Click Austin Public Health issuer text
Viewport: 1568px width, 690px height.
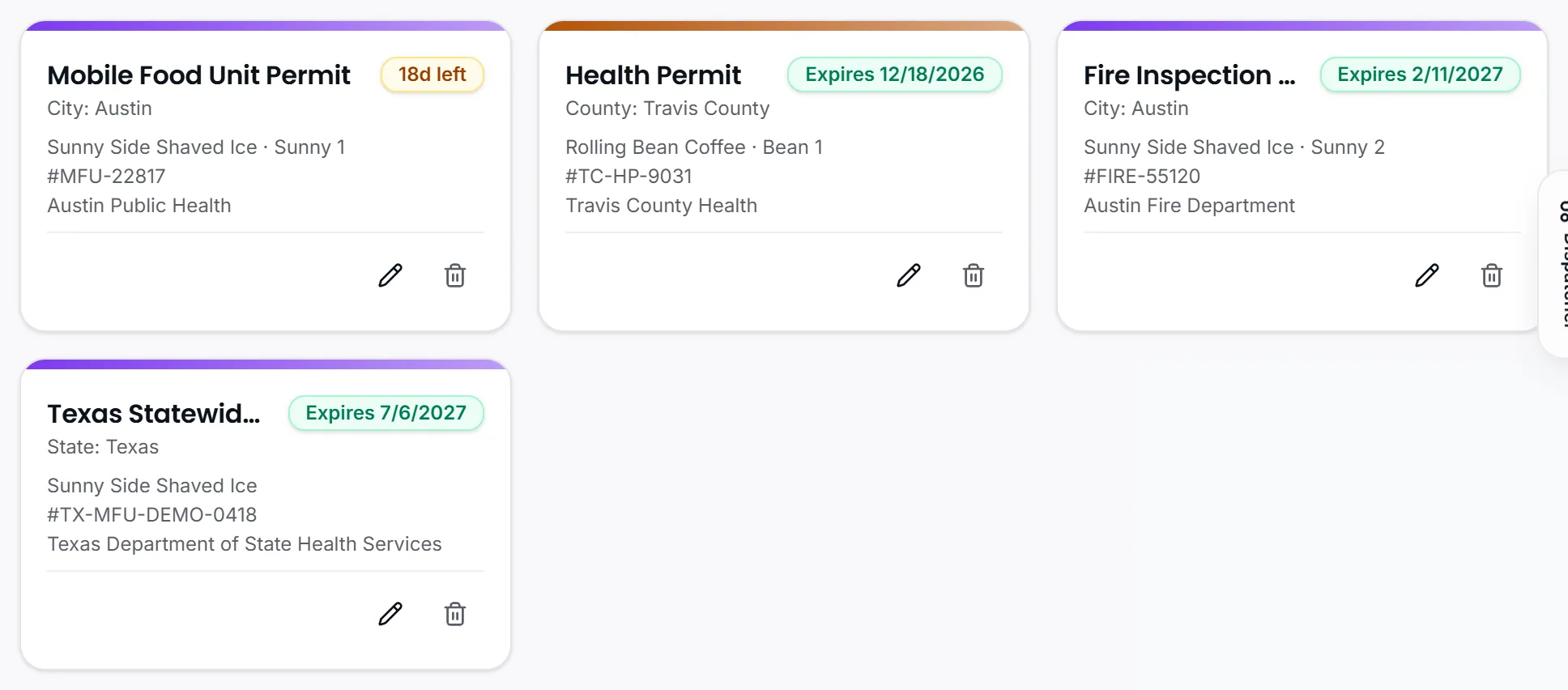point(139,206)
